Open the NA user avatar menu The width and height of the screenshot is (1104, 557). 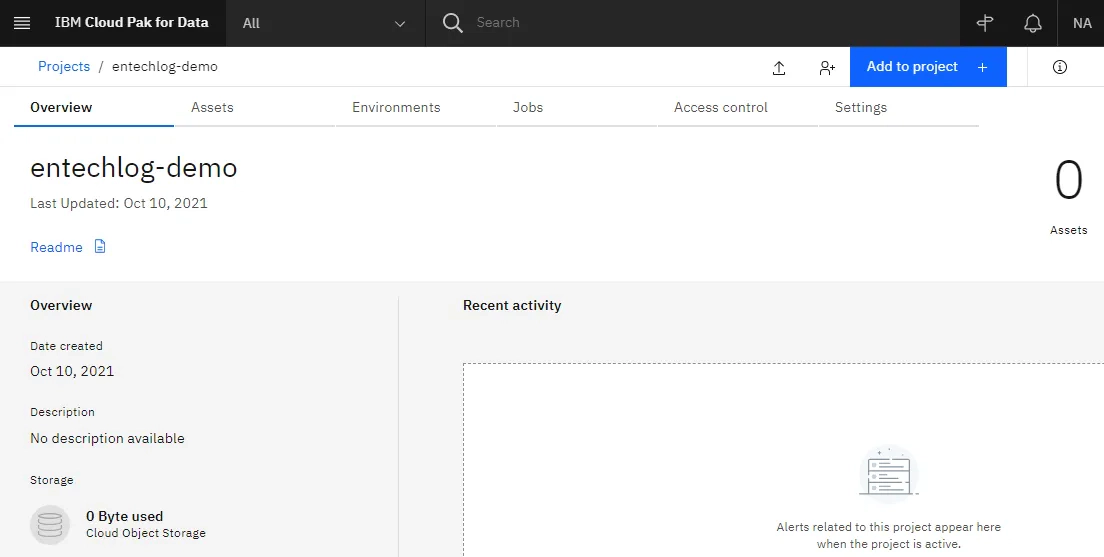click(x=1081, y=23)
